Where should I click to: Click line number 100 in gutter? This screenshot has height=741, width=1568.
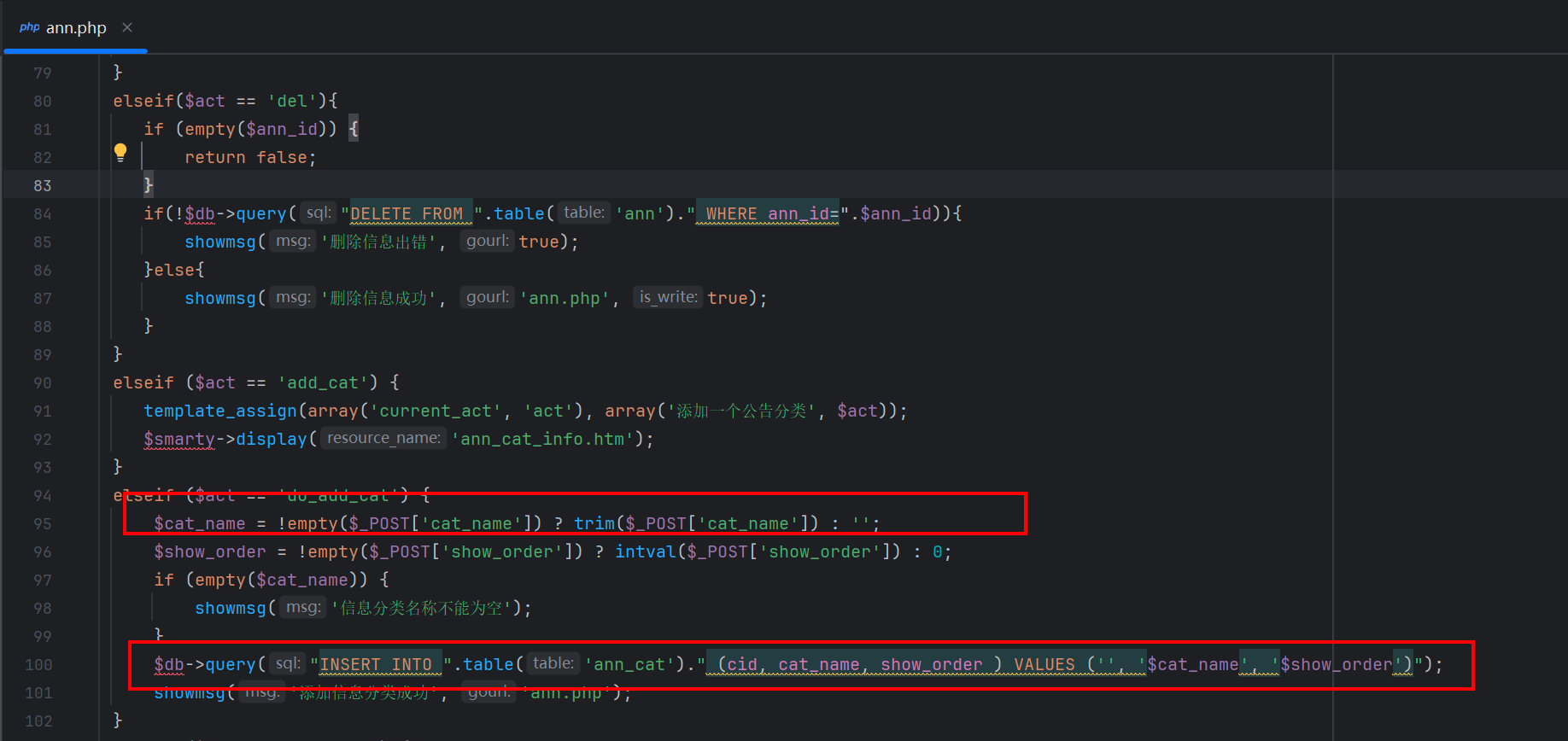(x=38, y=664)
